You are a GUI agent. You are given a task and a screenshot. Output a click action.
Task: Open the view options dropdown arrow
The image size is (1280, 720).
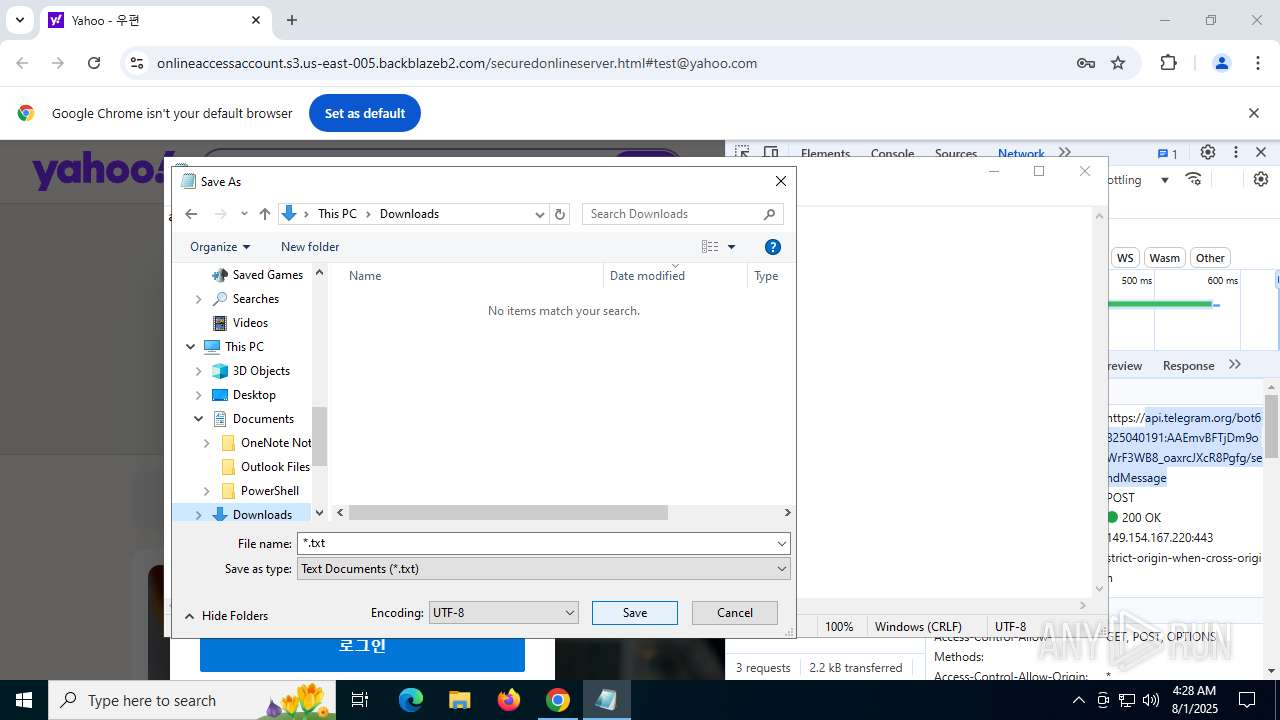coord(731,247)
